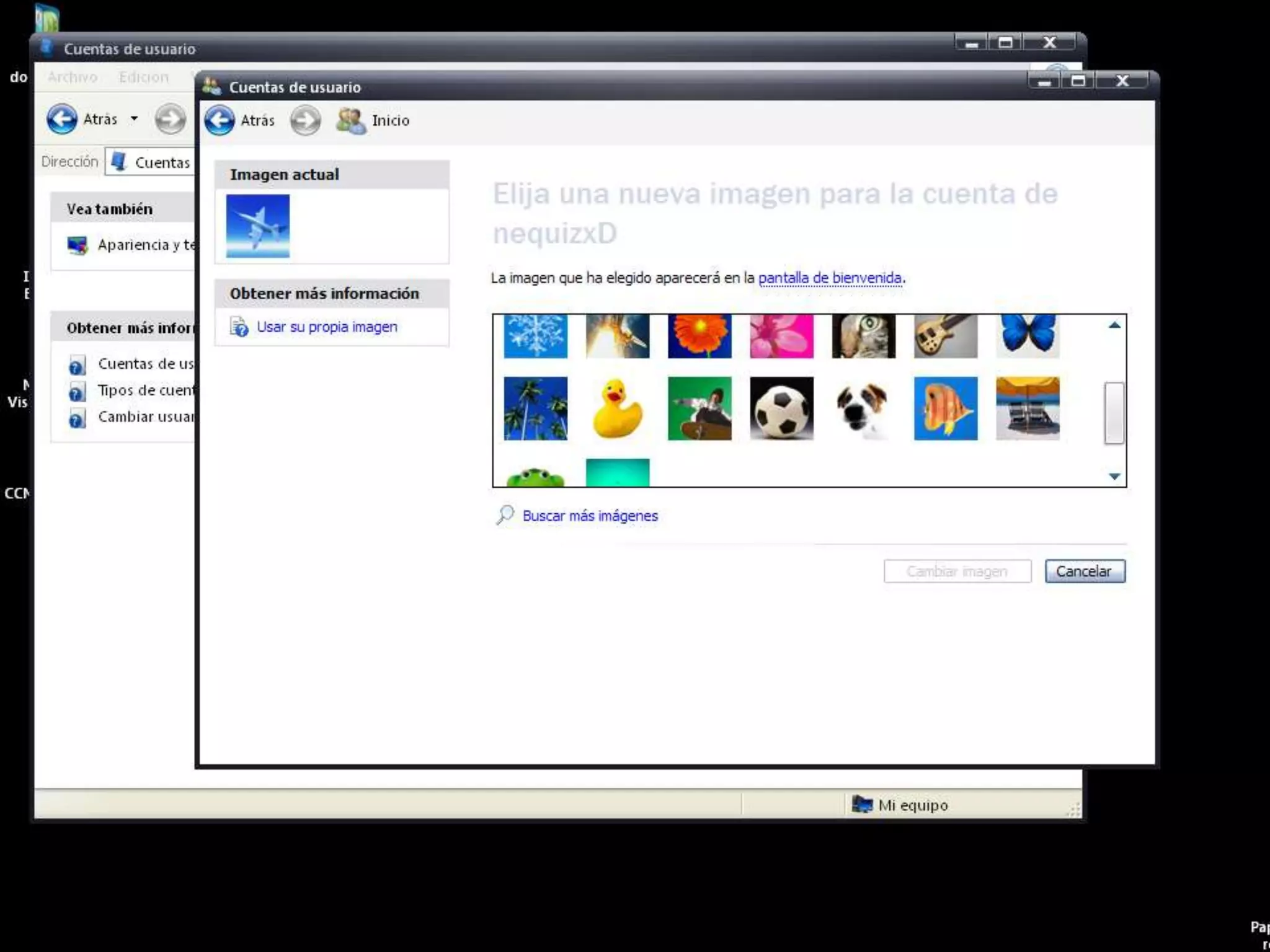Choose the orange striped fish image
The image size is (1270, 952).
click(945, 408)
